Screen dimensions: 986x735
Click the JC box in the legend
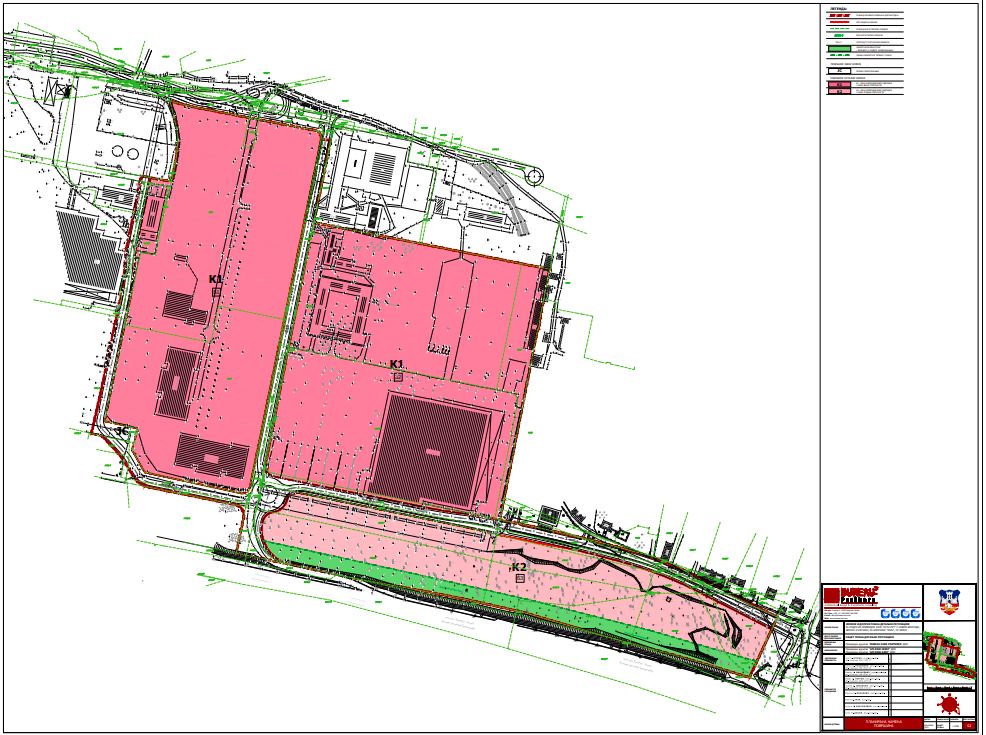click(838, 70)
